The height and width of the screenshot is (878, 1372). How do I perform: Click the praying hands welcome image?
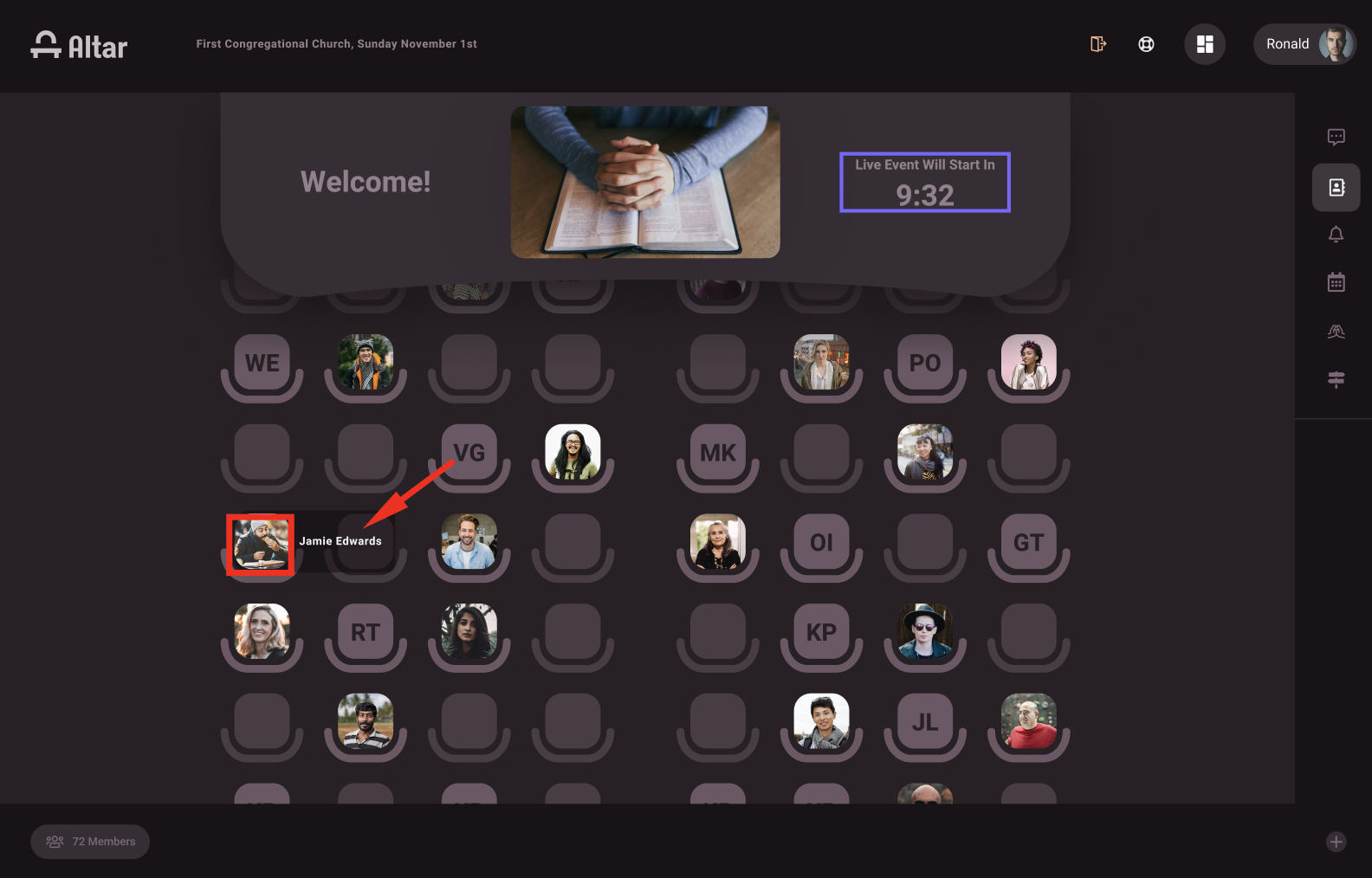(645, 182)
